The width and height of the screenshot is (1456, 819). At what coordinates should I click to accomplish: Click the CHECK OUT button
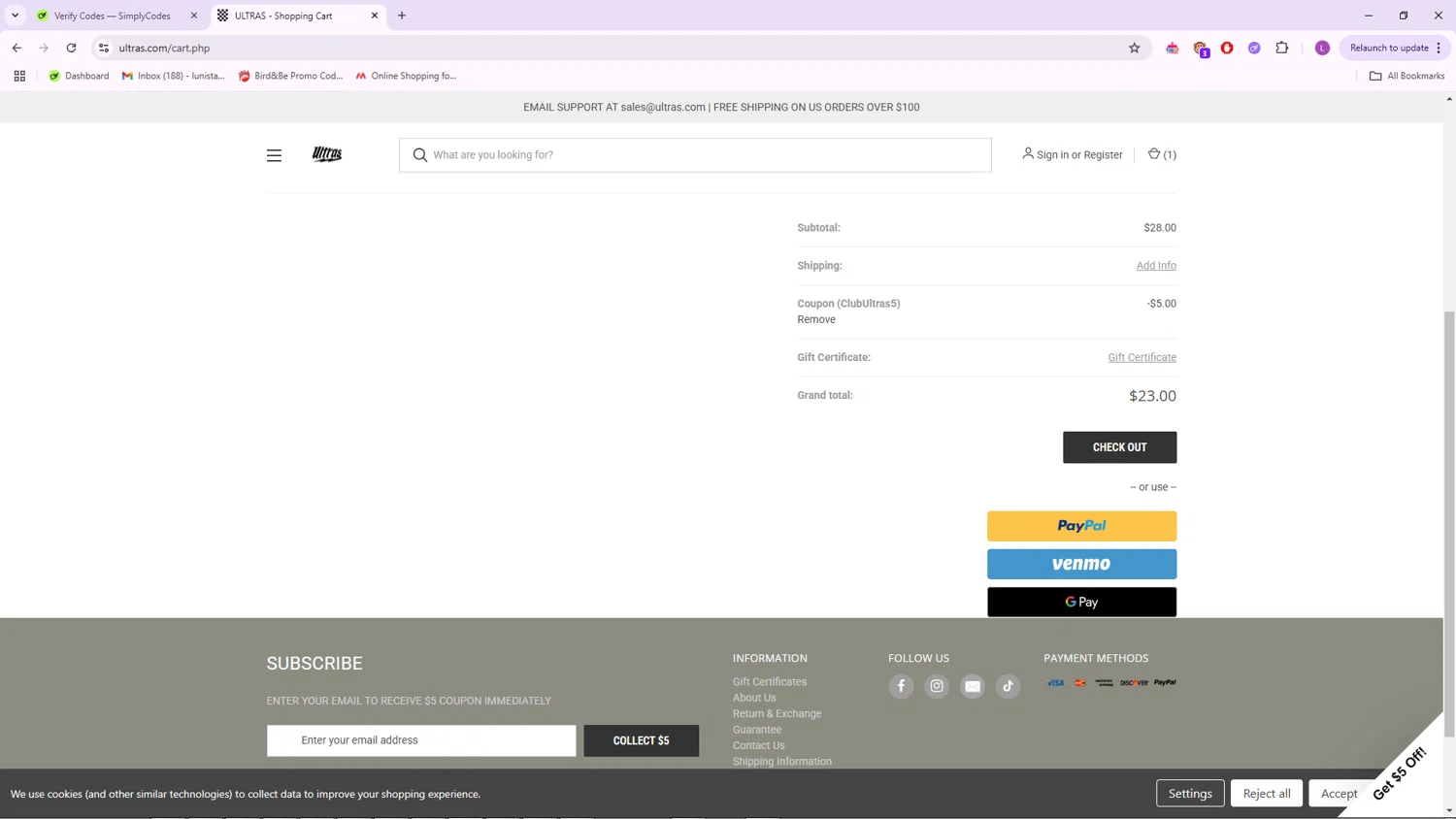tap(1119, 447)
